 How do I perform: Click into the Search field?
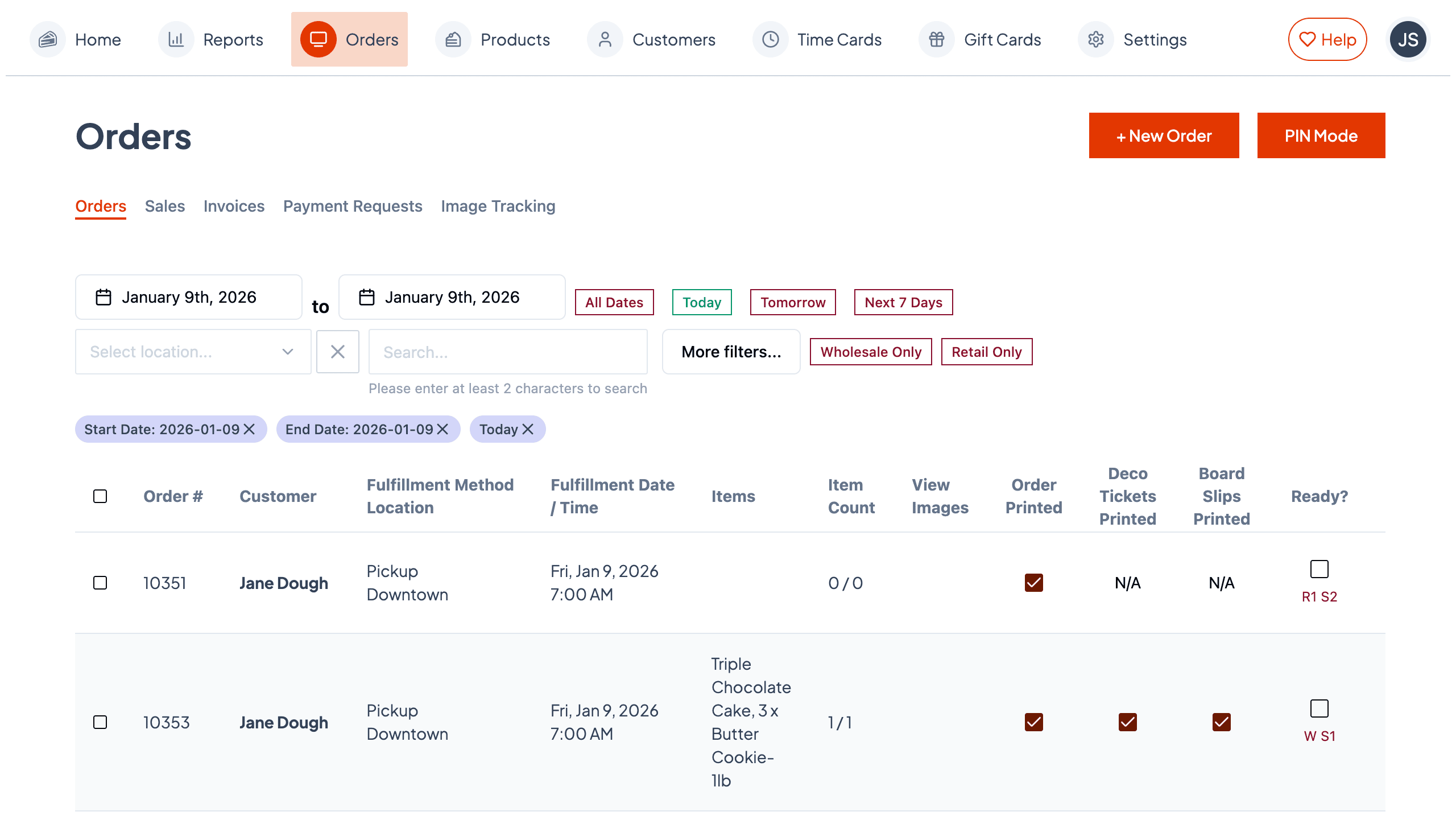507,352
